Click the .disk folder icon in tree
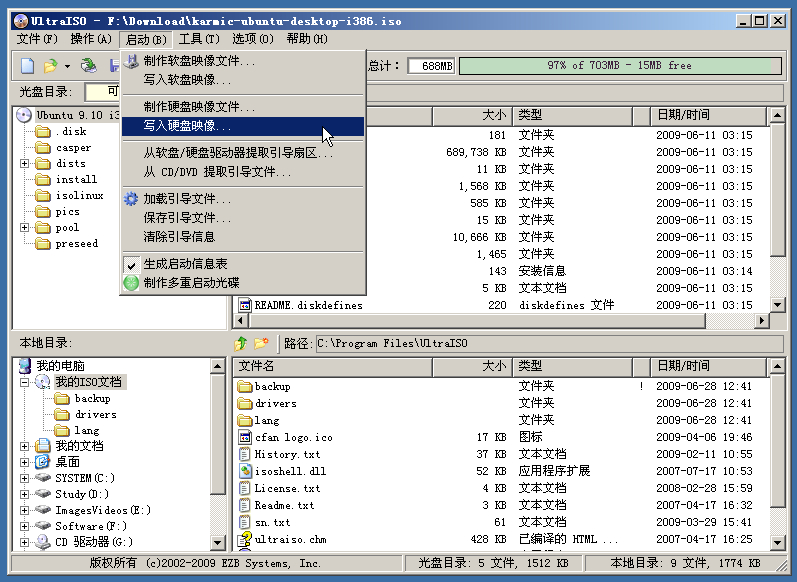Viewport: 797px width, 582px height. click(x=43, y=132)
